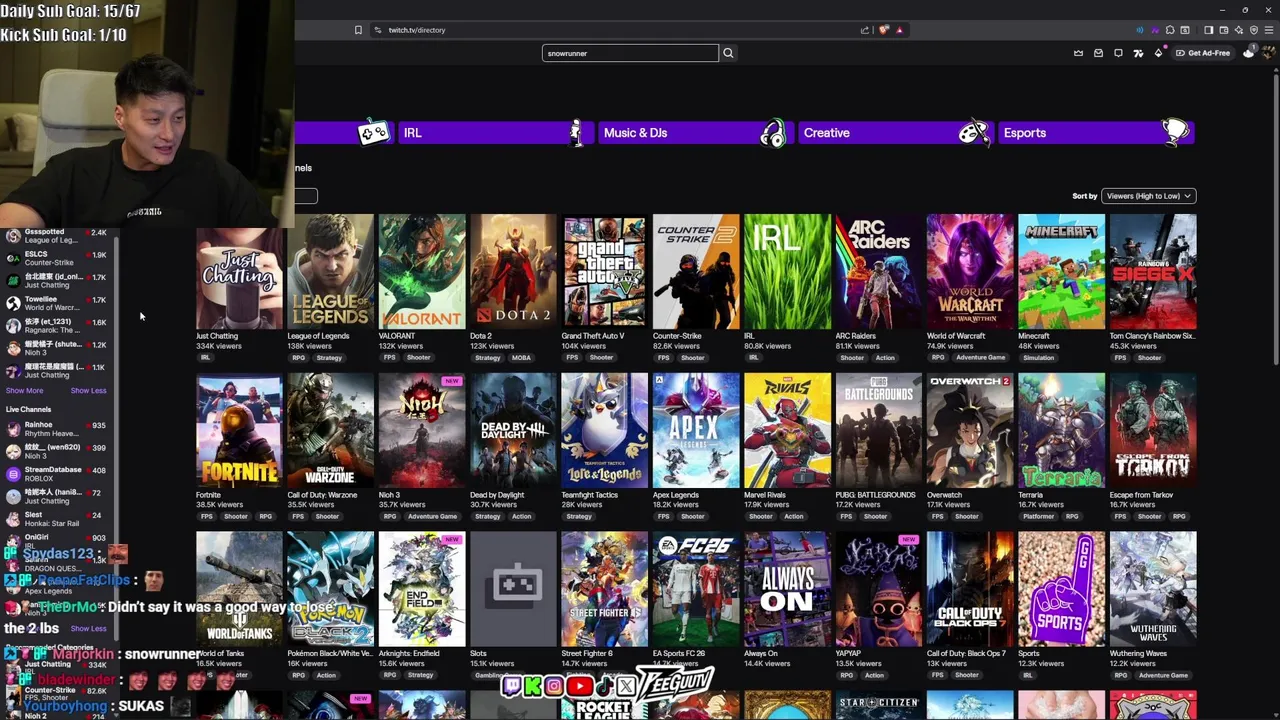Image resolution: width=1280 pixels, height=720 pixels.
Task: Open the Rainbow Six Siege X cover
Action: tap(1153, 271)
